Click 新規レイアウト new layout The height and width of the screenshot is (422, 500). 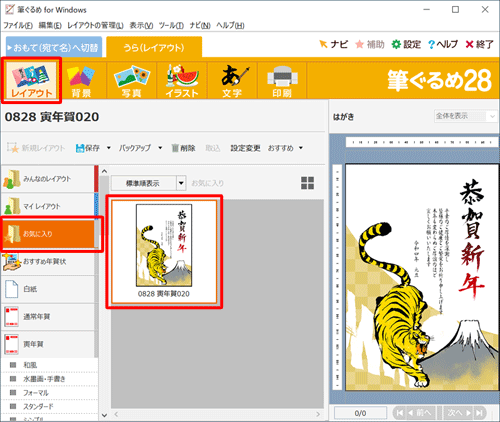[36, 148]
